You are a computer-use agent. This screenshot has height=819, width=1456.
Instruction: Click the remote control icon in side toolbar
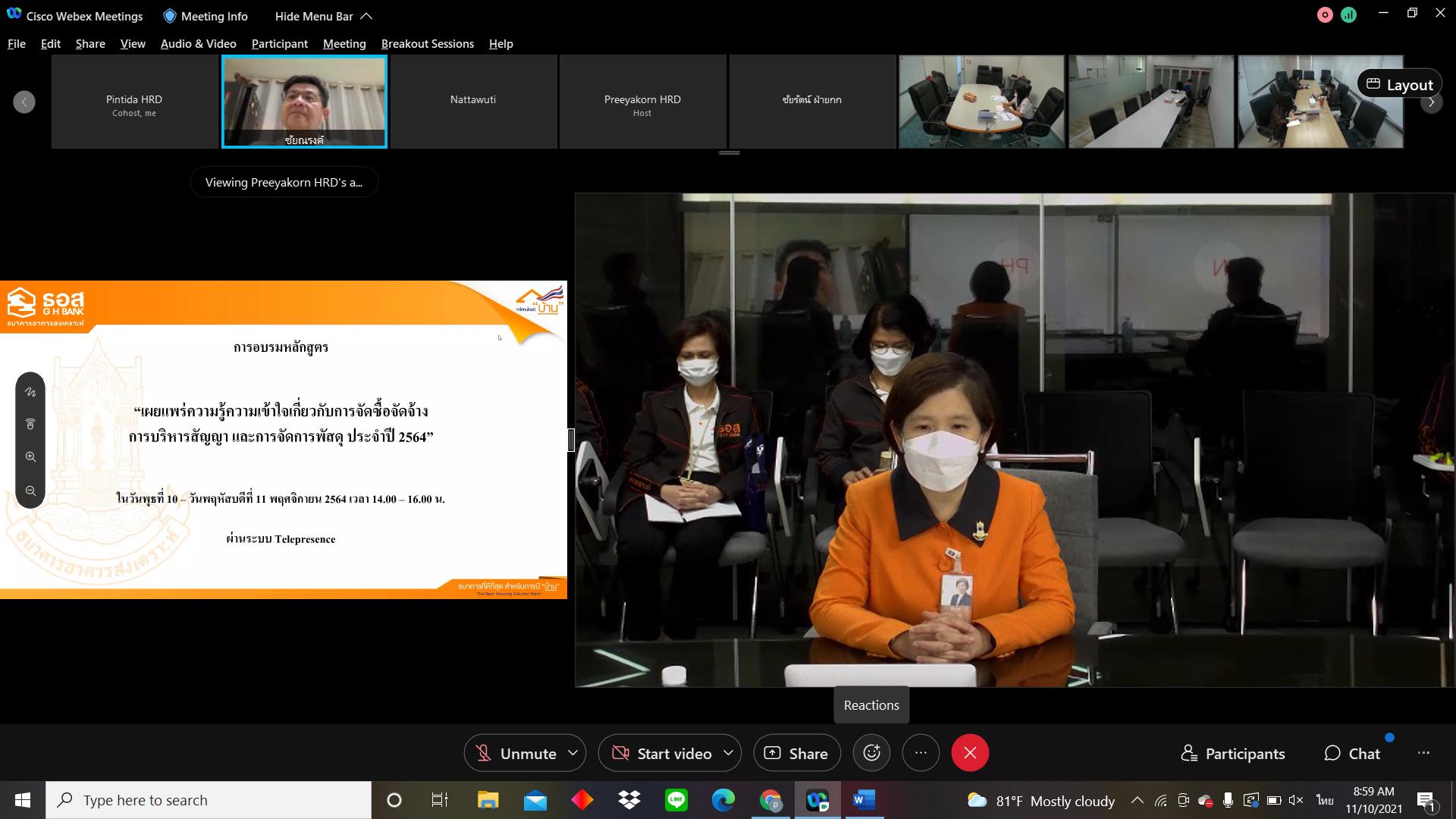pyautogui.click(x=30, y=425)
